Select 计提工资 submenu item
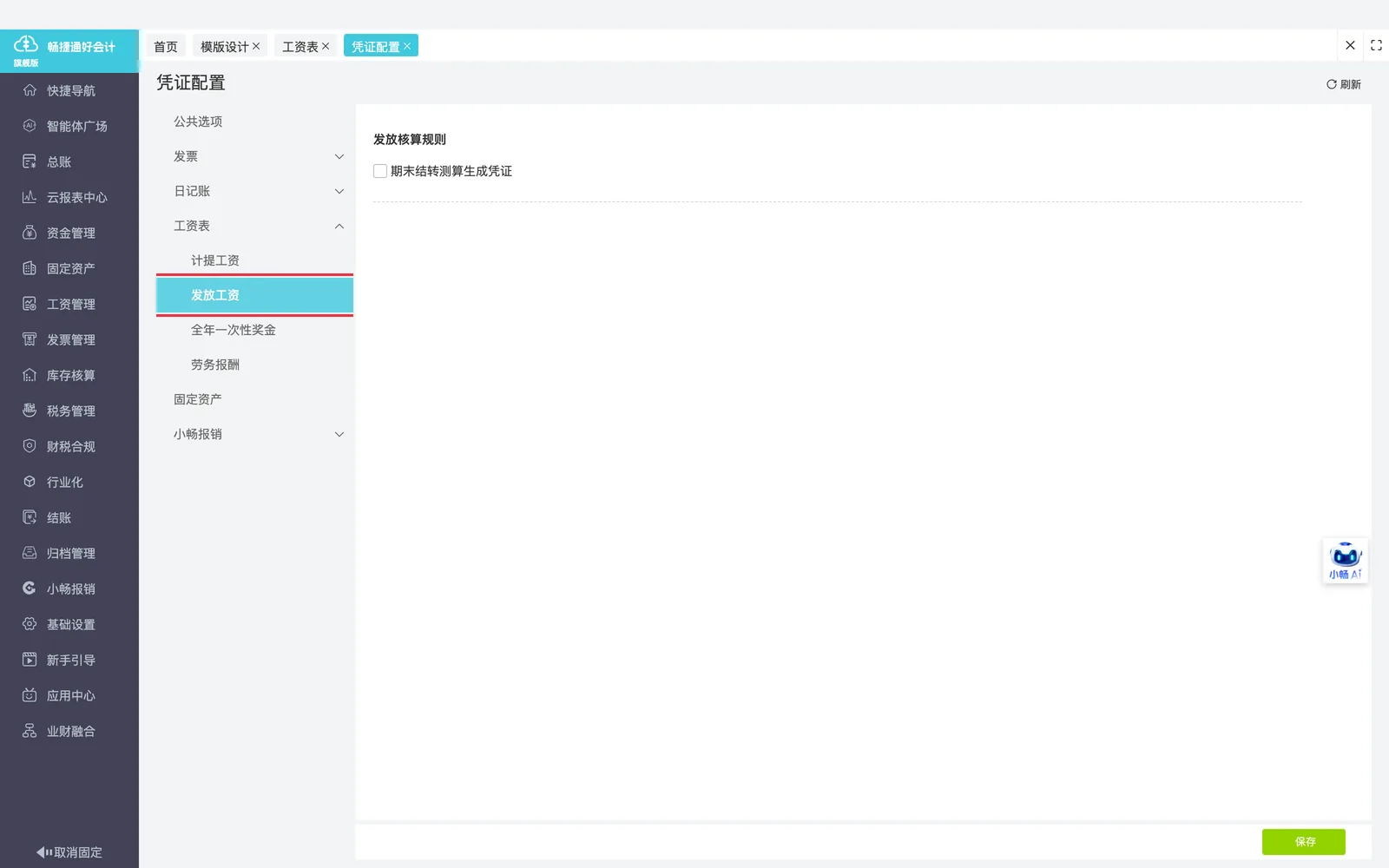The image size is (1389, 868). [215, 260]
